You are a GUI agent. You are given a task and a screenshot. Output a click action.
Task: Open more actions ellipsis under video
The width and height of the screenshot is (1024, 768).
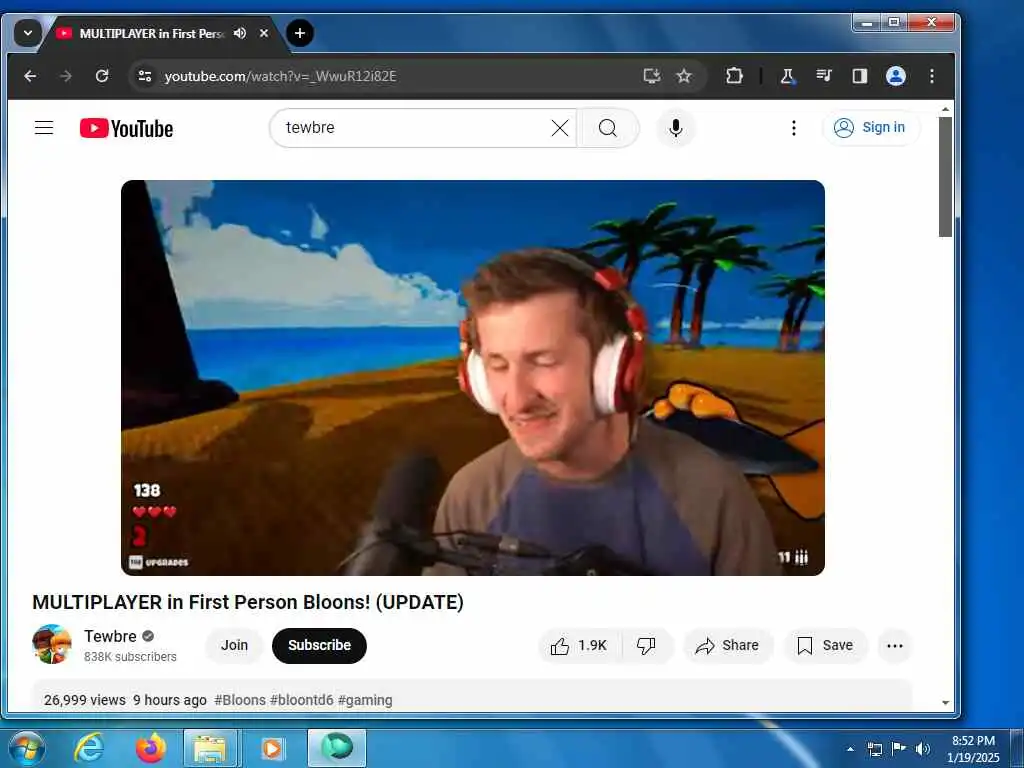895,646
